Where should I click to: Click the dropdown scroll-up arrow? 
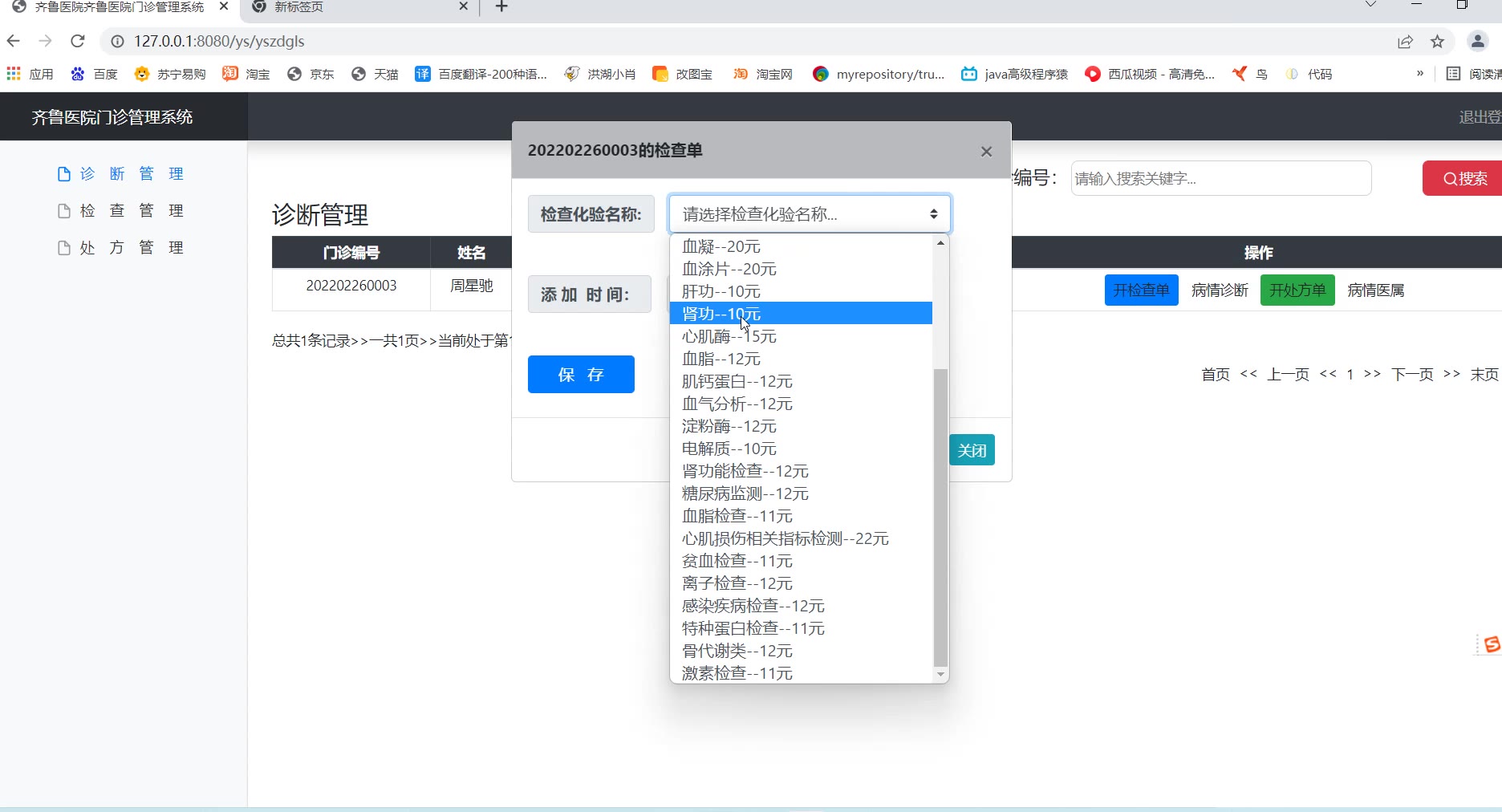pyautogui.click(x=941, y=243)
